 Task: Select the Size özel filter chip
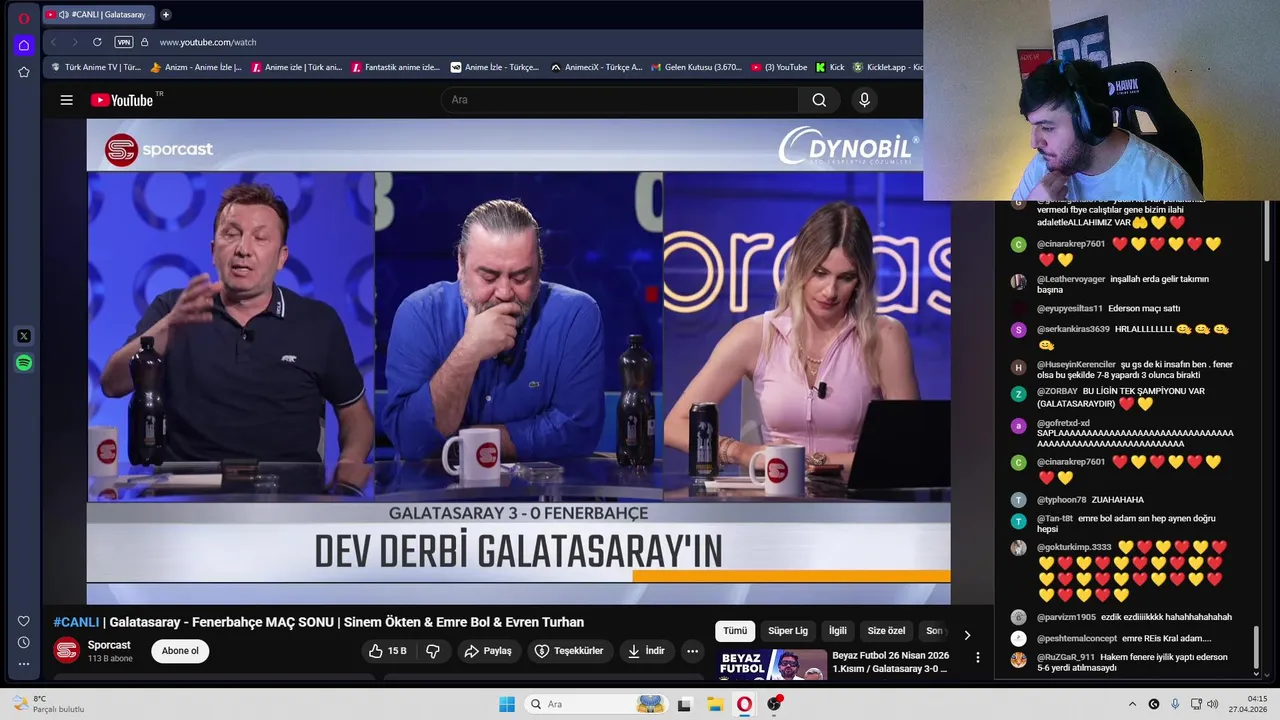[x=886, y=631]
